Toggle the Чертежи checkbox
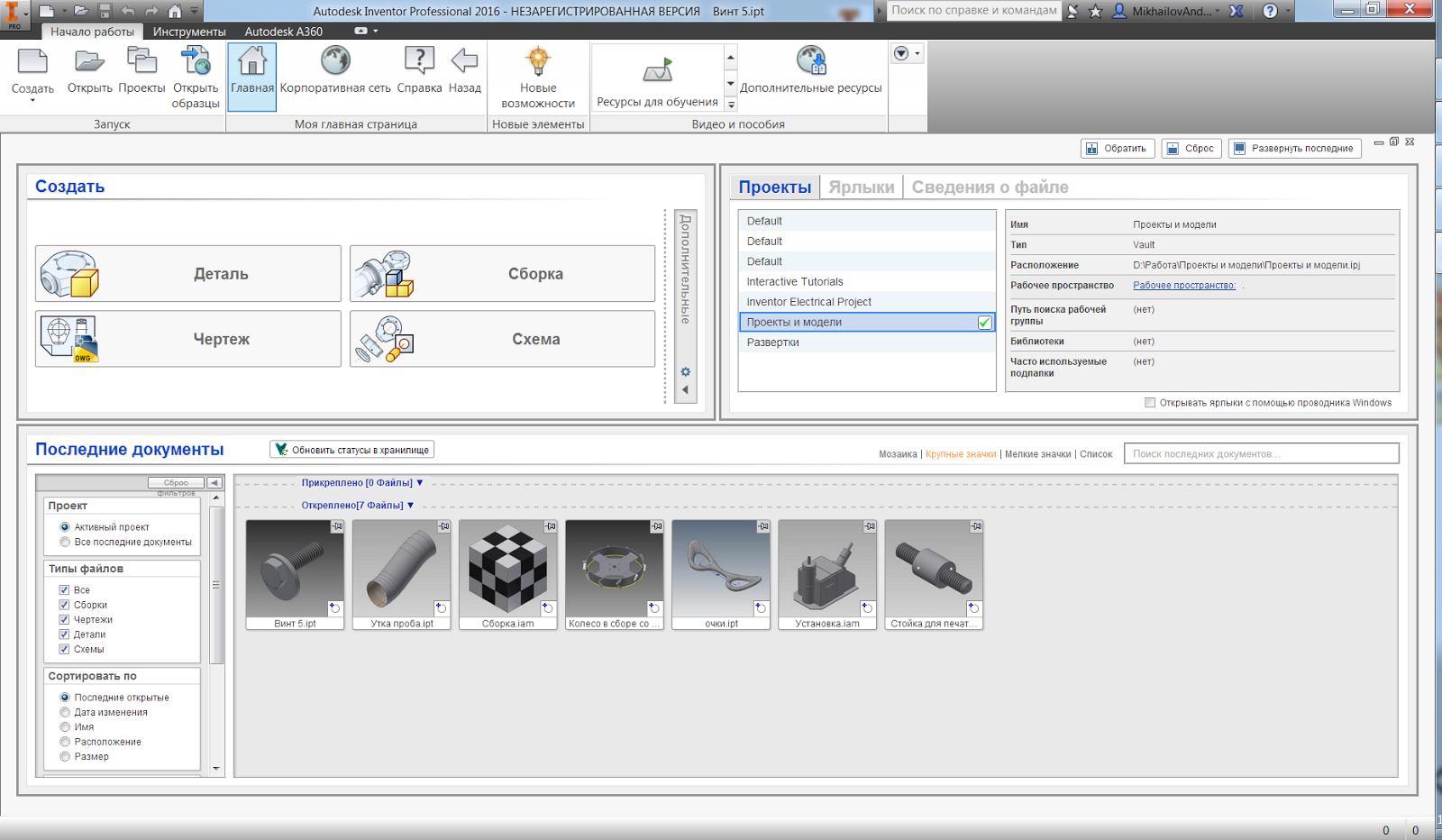Viewport: 1442px width, 840px height. pos(64,619)
